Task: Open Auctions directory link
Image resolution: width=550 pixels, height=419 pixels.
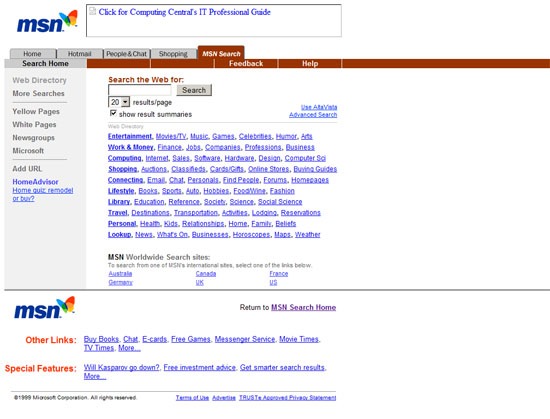Action: [x=154, y=169]
